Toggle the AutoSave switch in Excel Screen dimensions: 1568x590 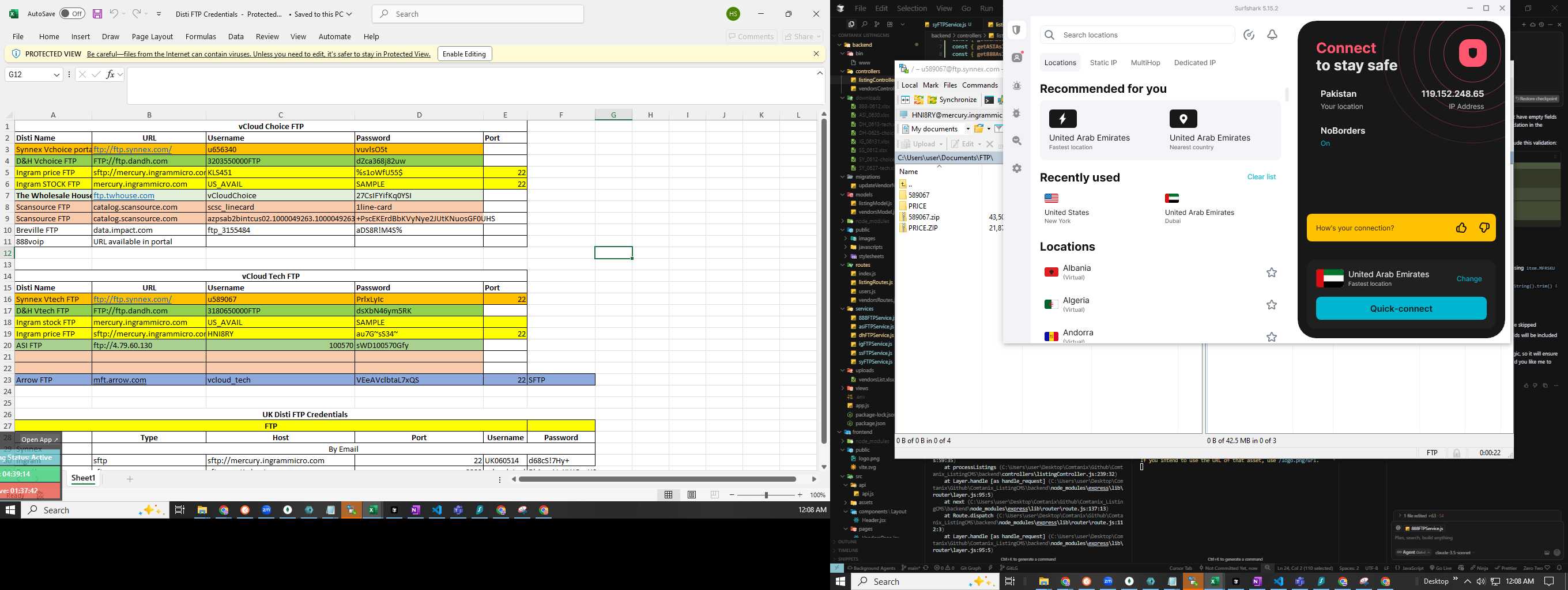click(x=73, y=13)
